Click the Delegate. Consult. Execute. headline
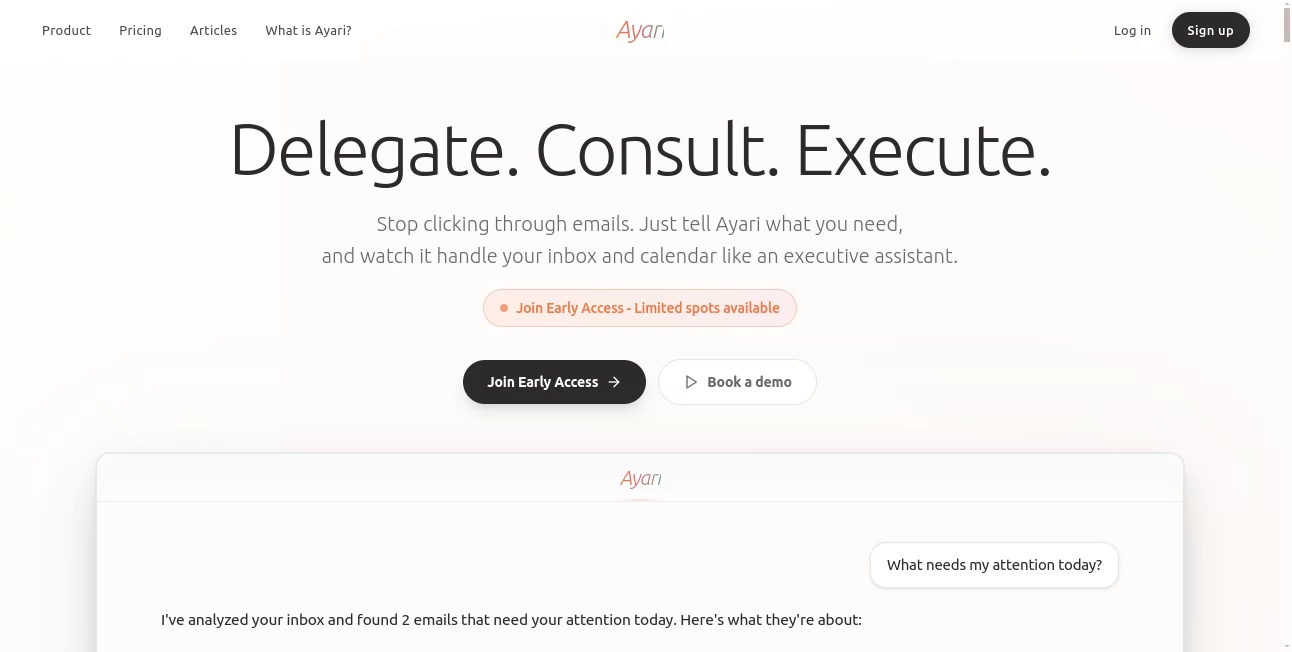Screen dimensions: 1292x652 pos(640,150)
